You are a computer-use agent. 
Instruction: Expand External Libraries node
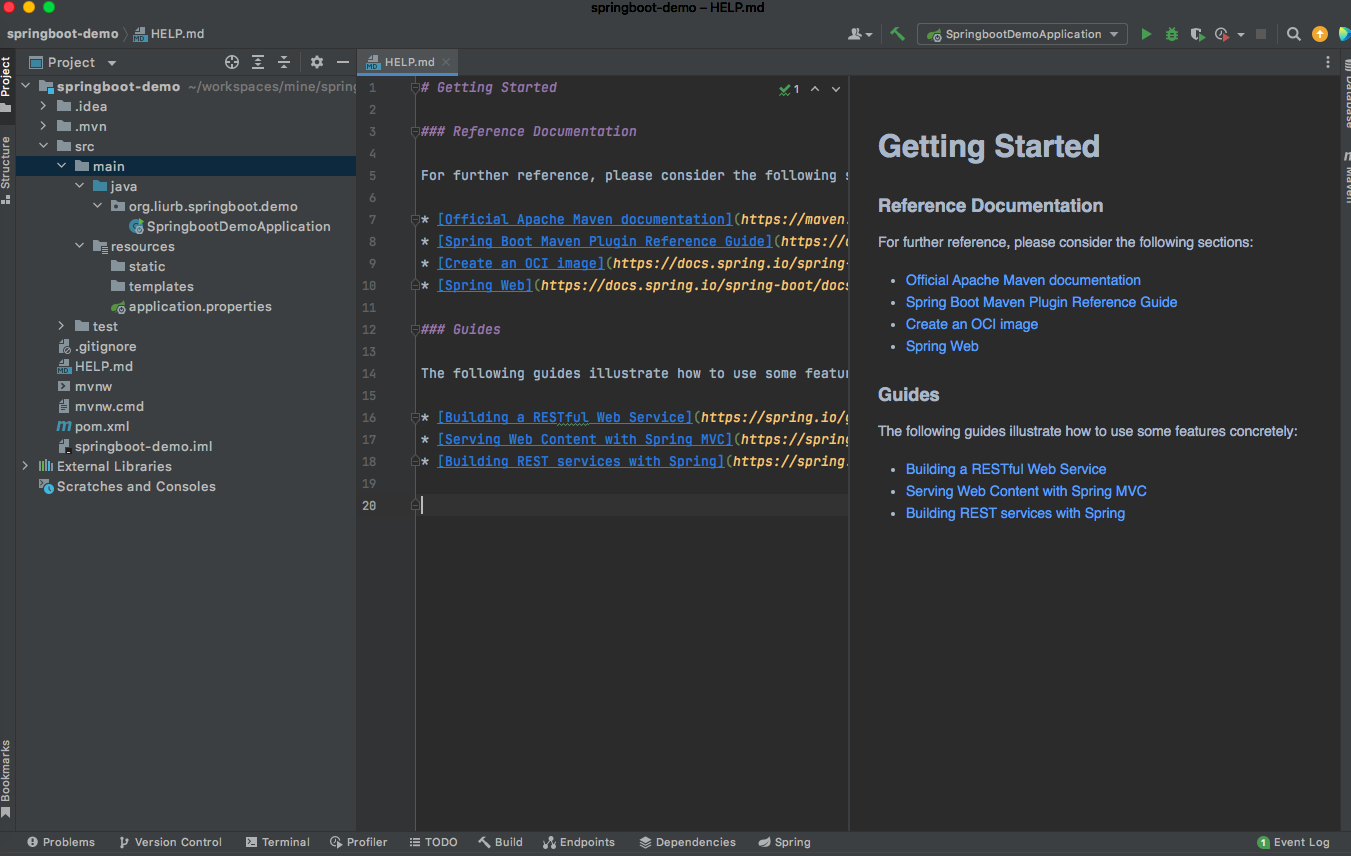25,466
